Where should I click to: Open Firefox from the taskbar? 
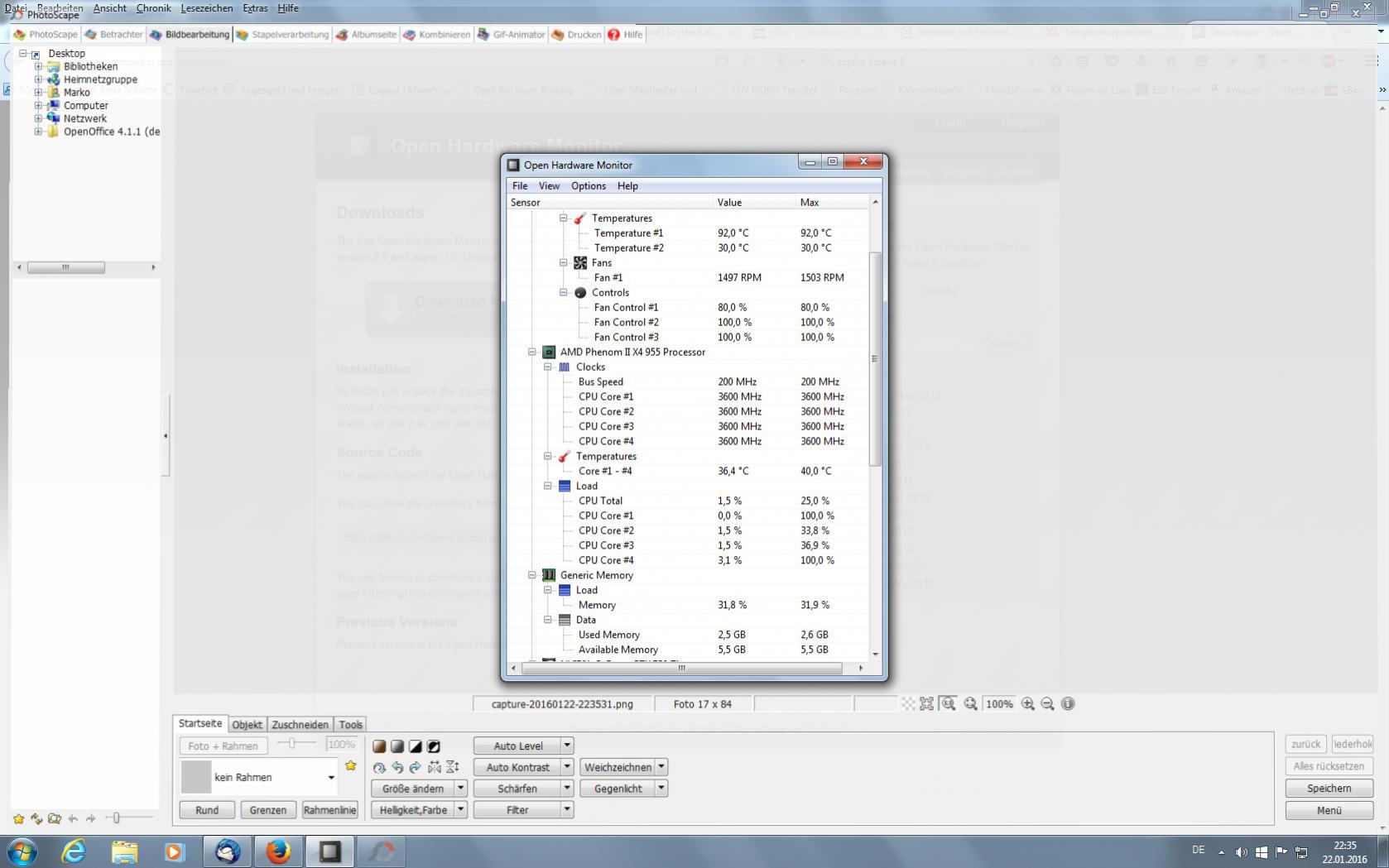278,851
